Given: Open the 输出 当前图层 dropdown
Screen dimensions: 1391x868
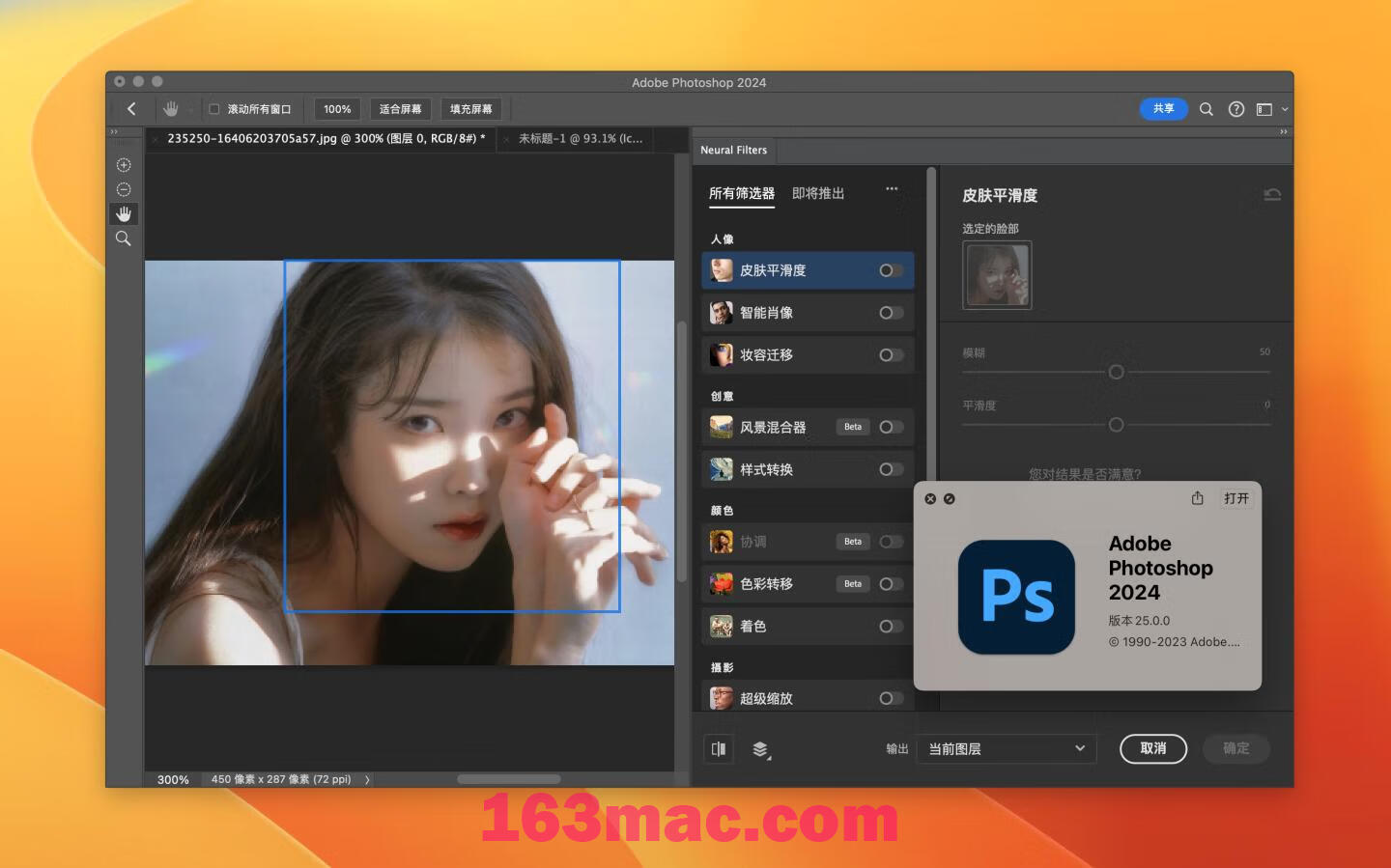Looking at the screenshot, I should click(1007, 749).
